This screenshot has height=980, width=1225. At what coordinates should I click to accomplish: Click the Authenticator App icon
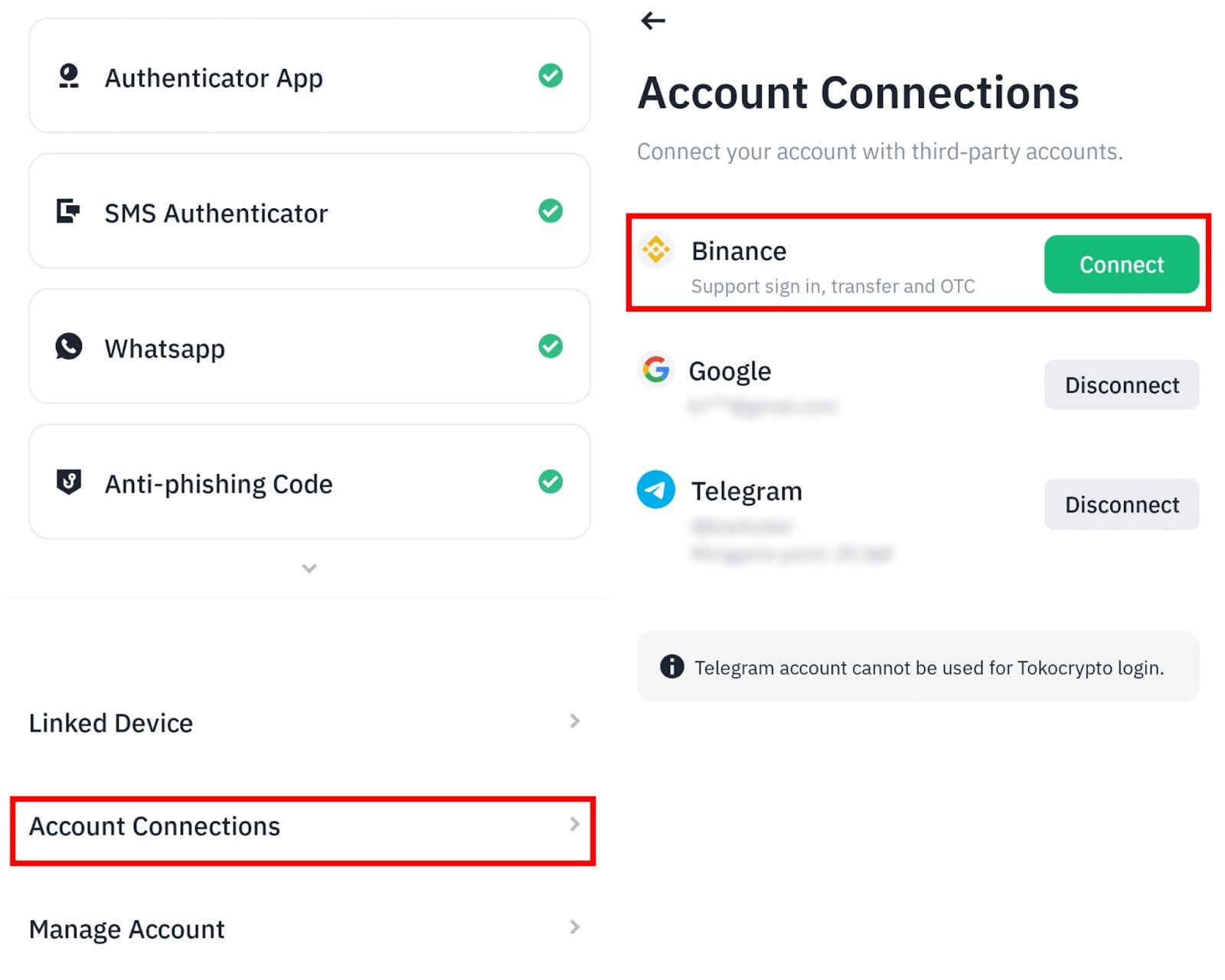[x=69, y=76]
